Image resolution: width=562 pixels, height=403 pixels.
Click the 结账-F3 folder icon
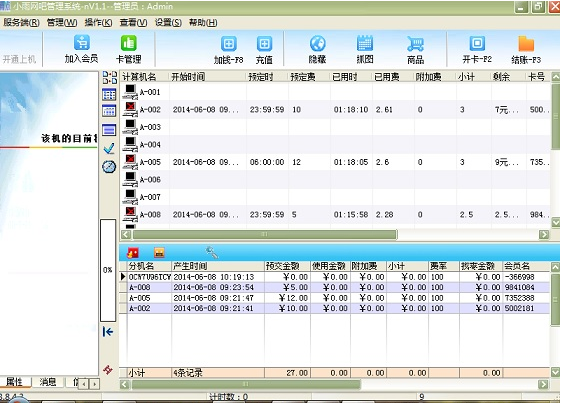[x=526, y=44]
